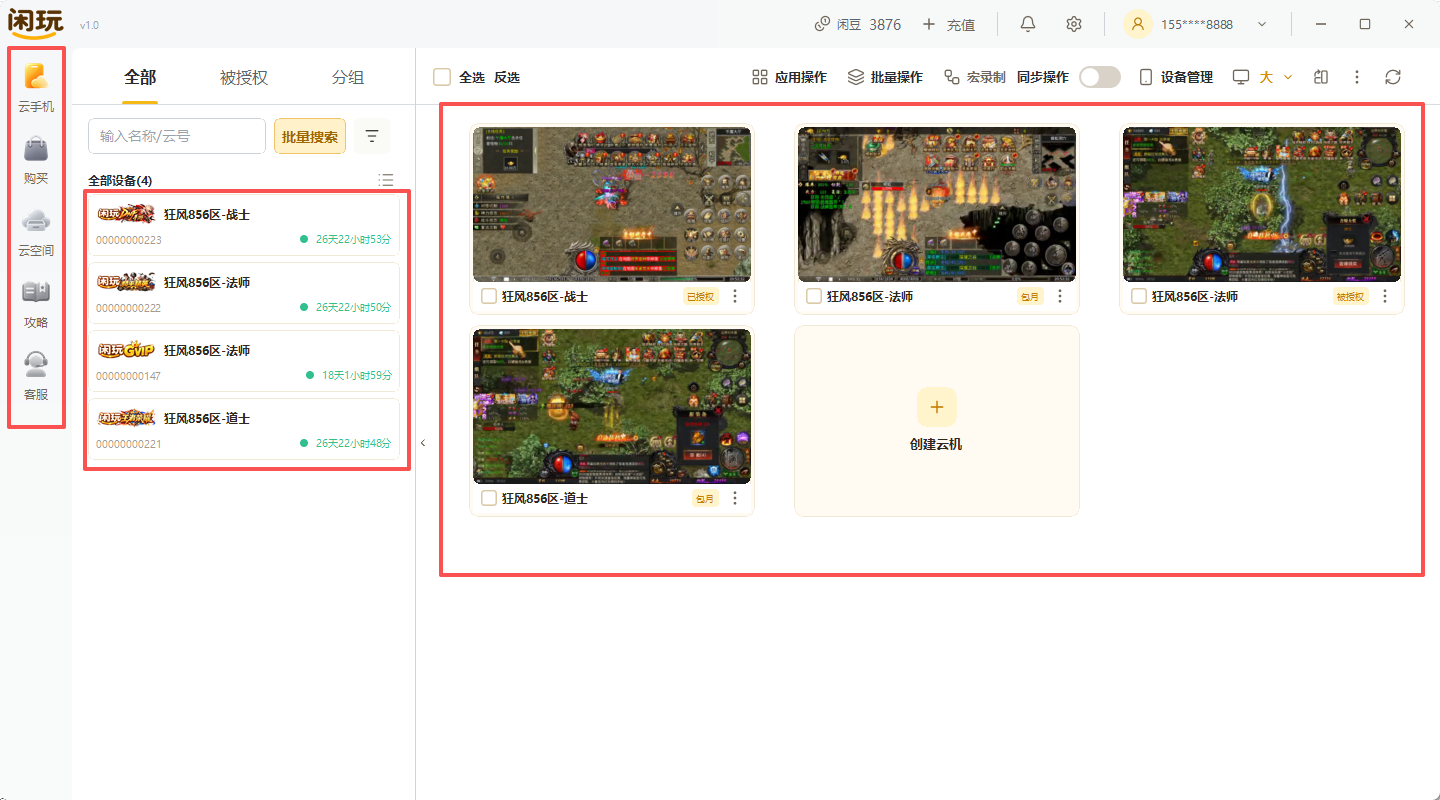Image resolution: width=1440 pixels, height=800 pixels.
Task: Open the 狂风856区-战士 screen thumbnail
Action: (612, 204)
